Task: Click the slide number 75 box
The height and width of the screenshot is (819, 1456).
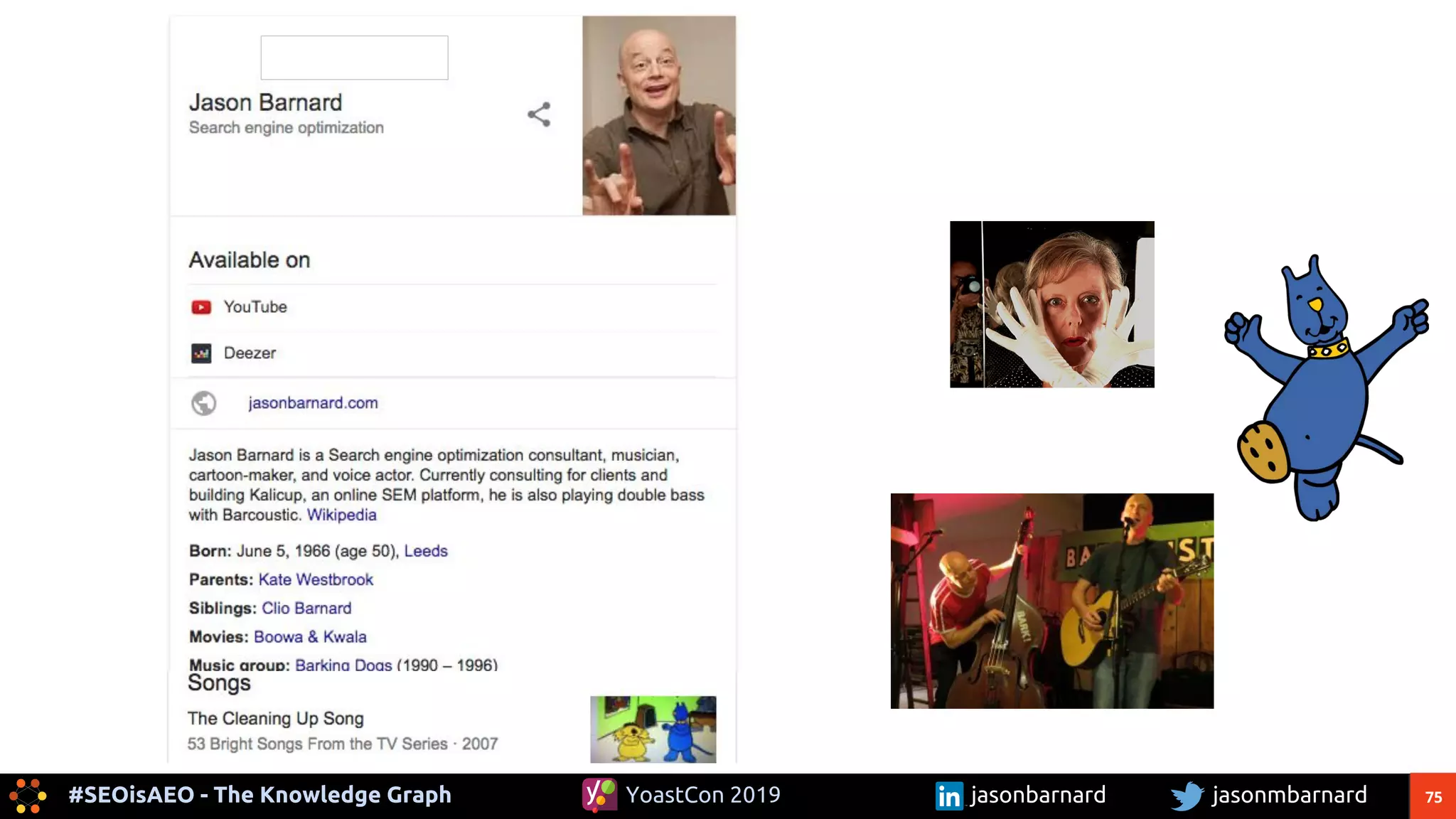Action: point(1433,796)
